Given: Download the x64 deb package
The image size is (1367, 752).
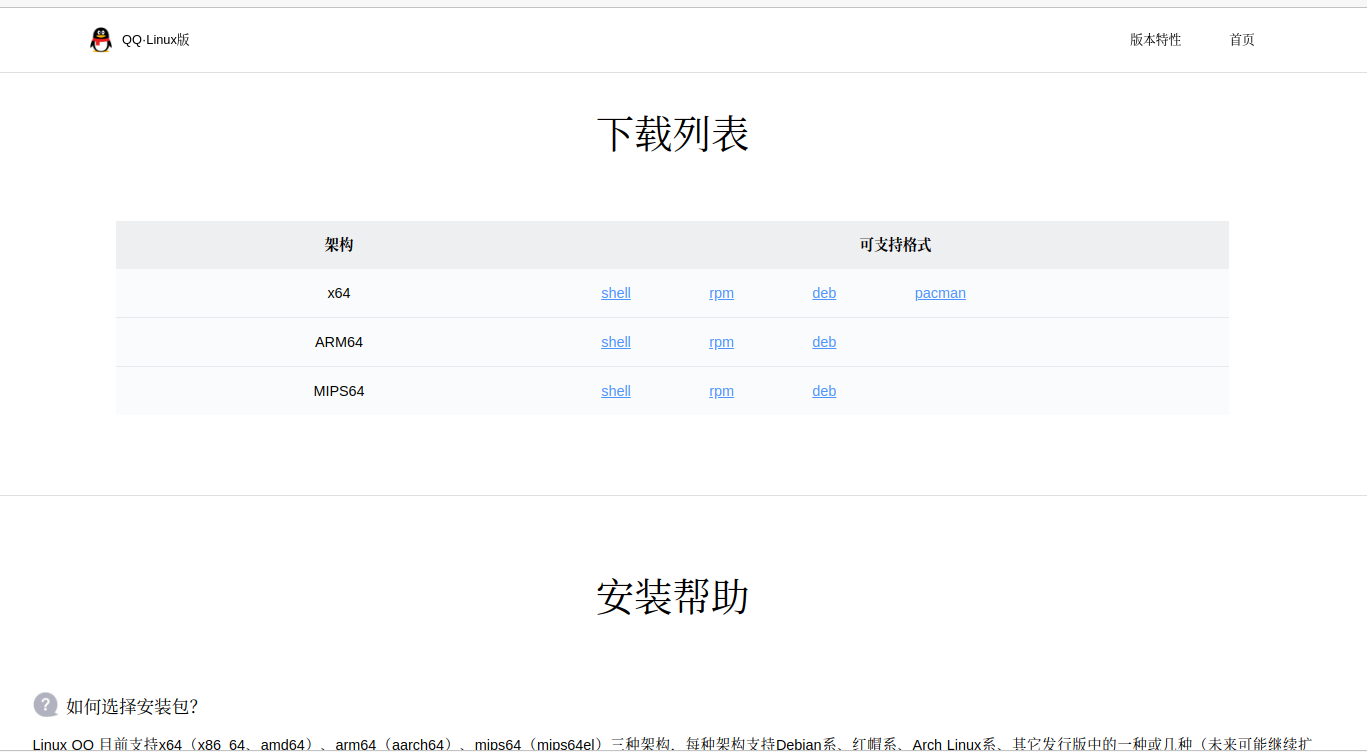Looking at the screenshot, I should 824,293.
